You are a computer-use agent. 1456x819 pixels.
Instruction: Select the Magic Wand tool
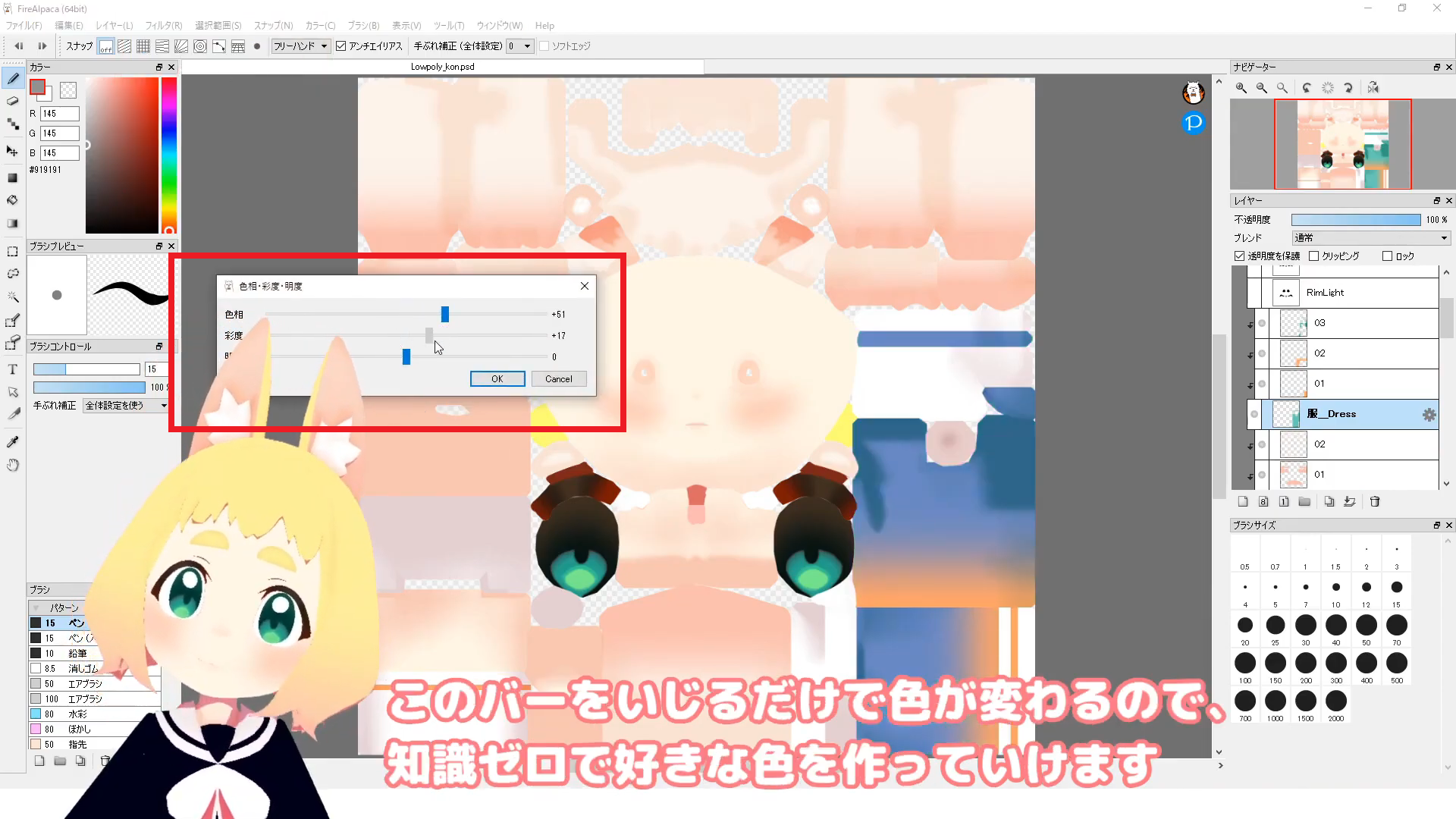(x=13, y=297)
